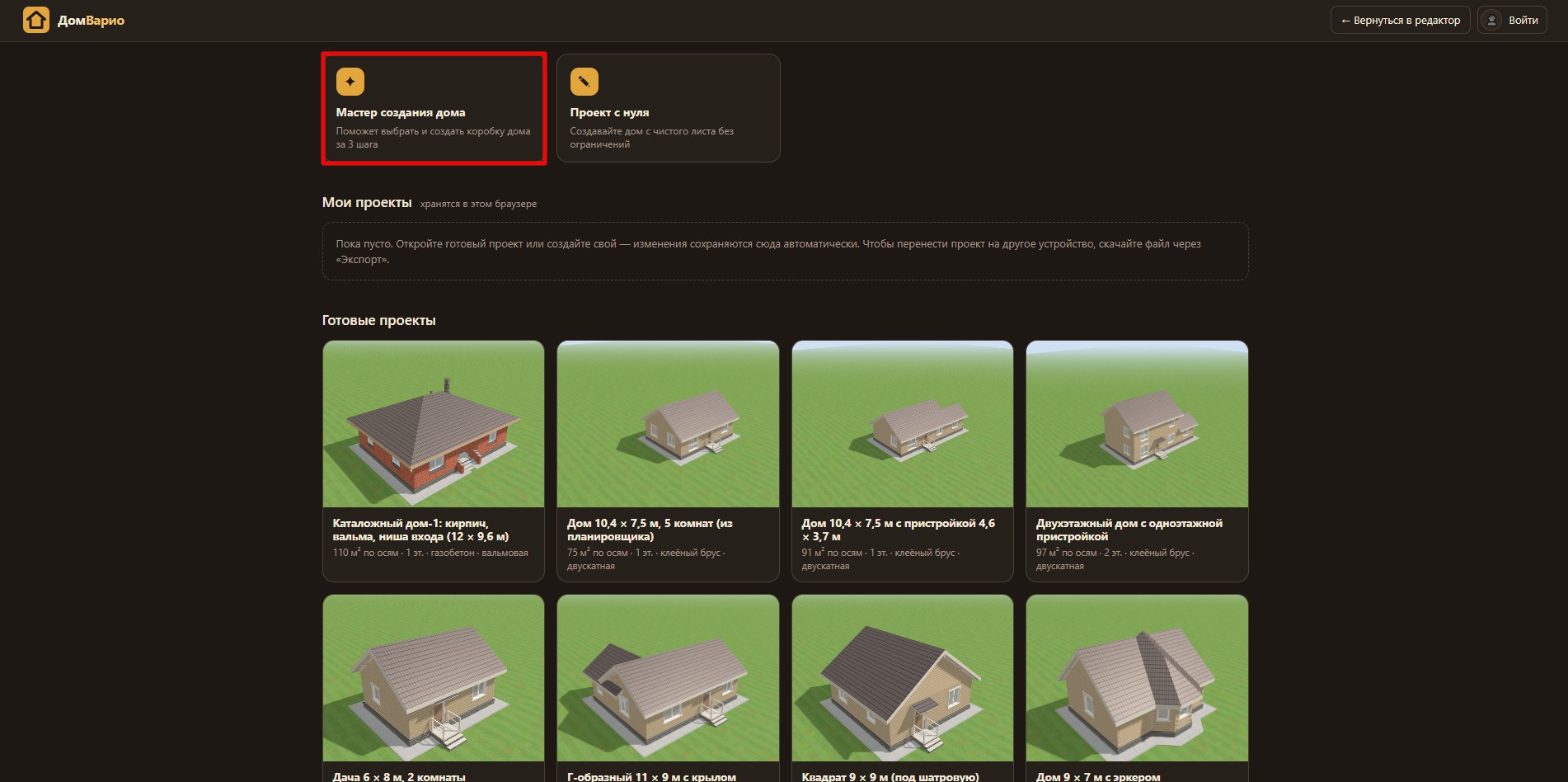Click title Дом 10,4 × 7,5 м с пристройкой 4,6
The image size is (1568, 782).
[x=898, y=530]
